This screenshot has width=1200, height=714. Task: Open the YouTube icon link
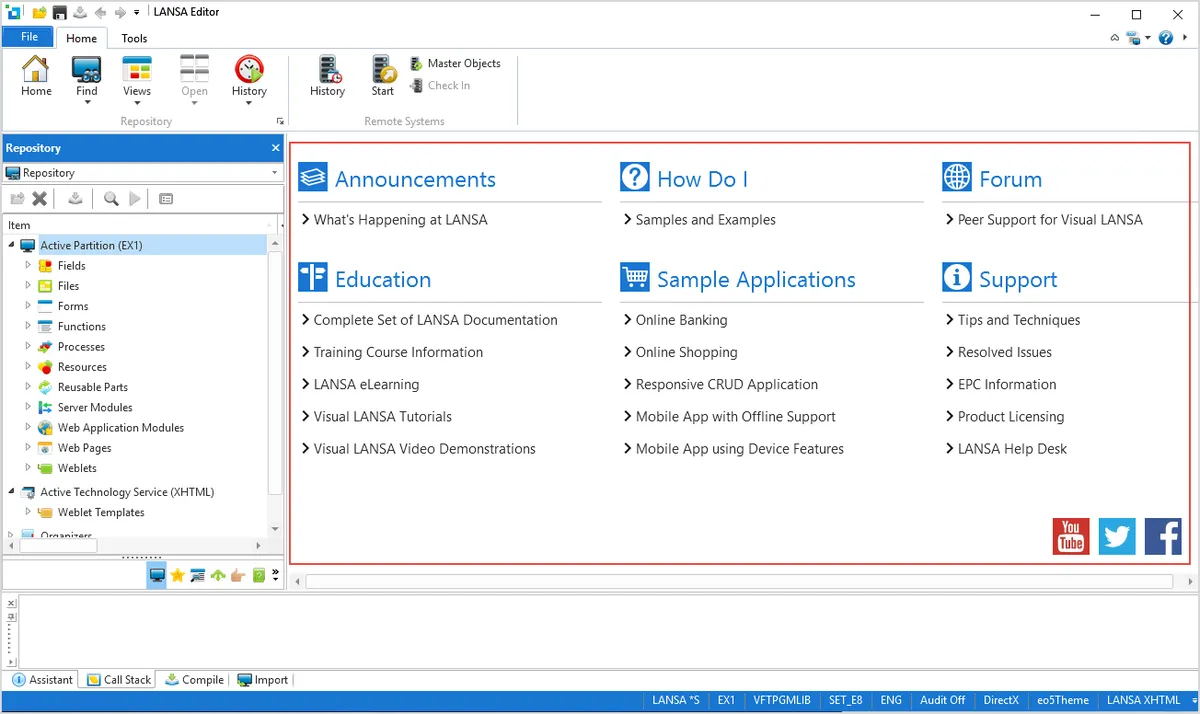1071,537
